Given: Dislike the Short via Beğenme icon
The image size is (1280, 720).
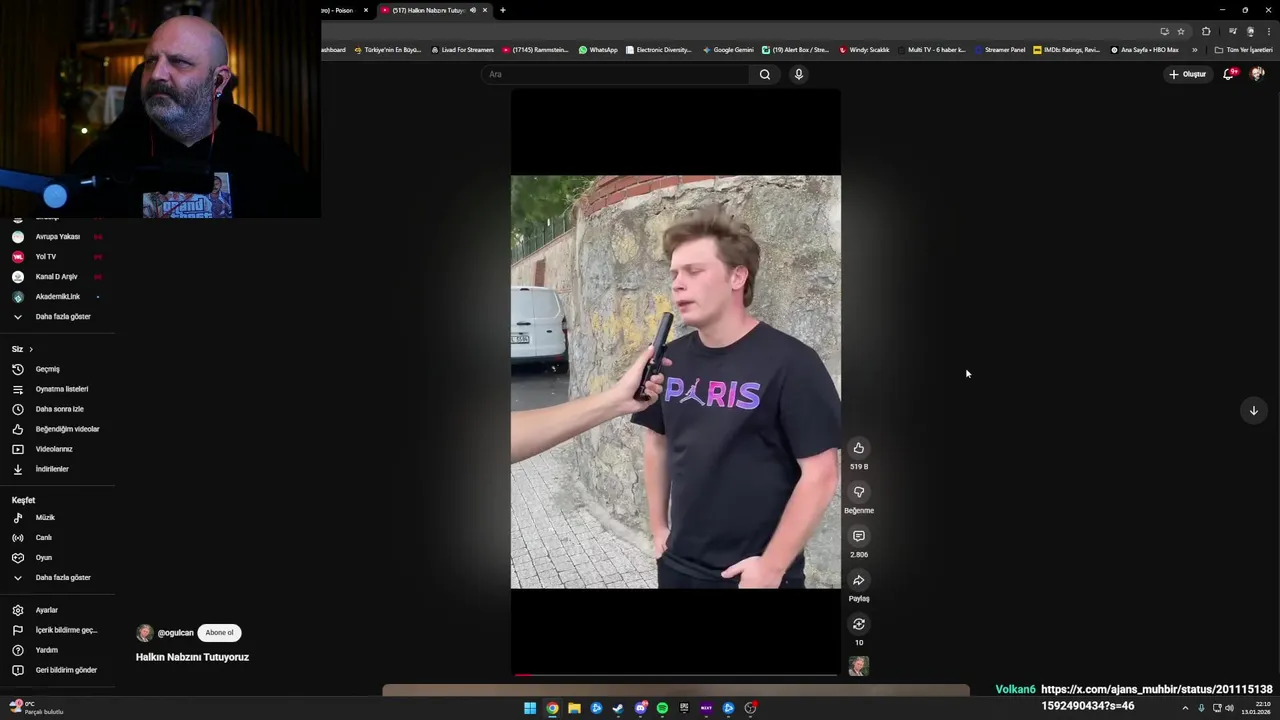Looking at the screenshot, I should (x=858, y=492).
